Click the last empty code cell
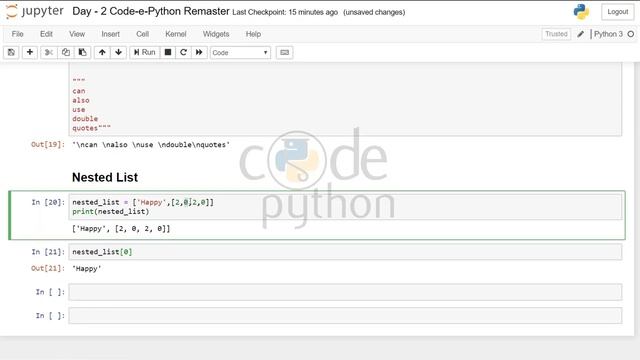This screenshot has height=360, width=640. (345, 316)
